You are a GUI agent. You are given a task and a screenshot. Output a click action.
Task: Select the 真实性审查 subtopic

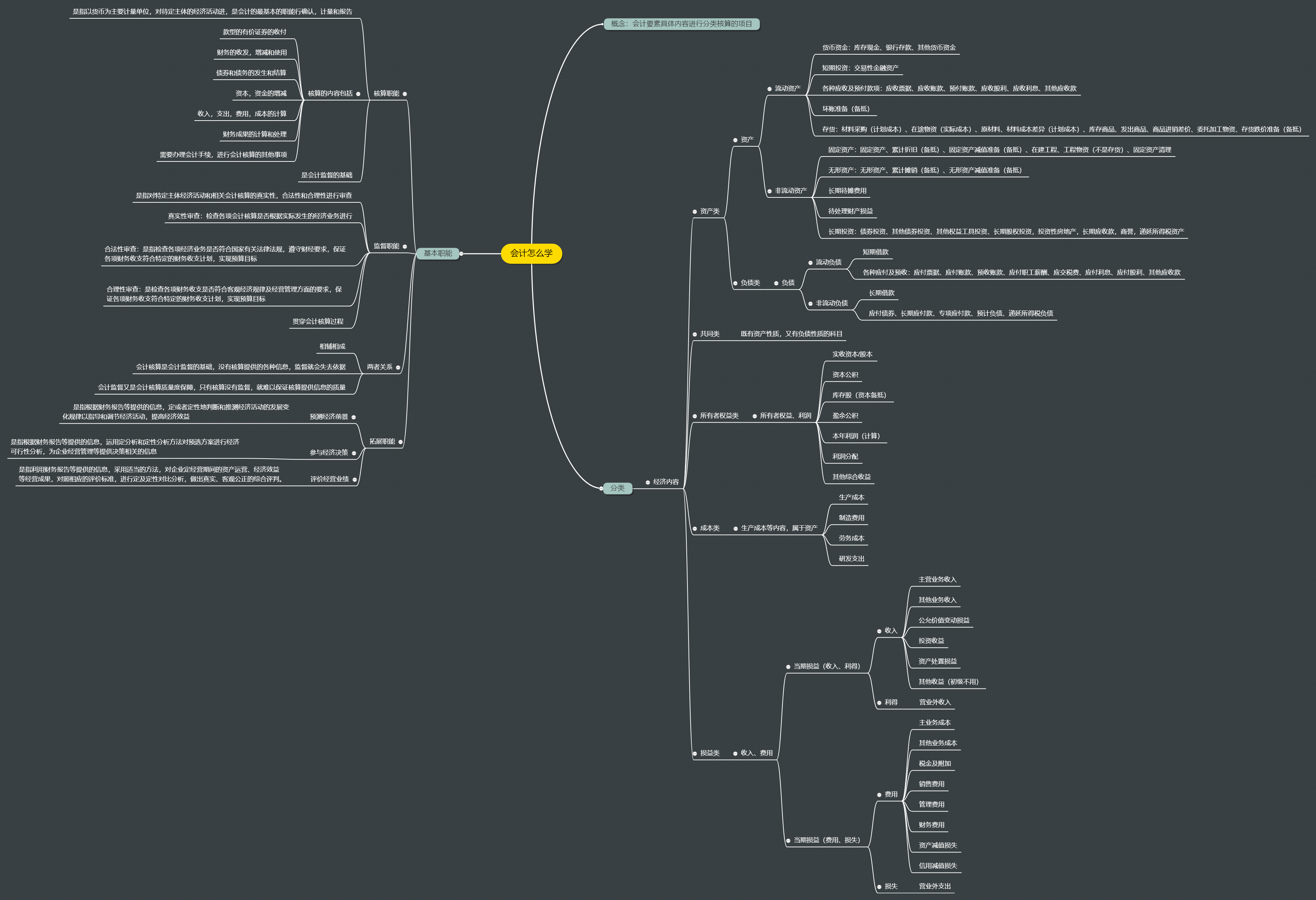click(260, 216)
